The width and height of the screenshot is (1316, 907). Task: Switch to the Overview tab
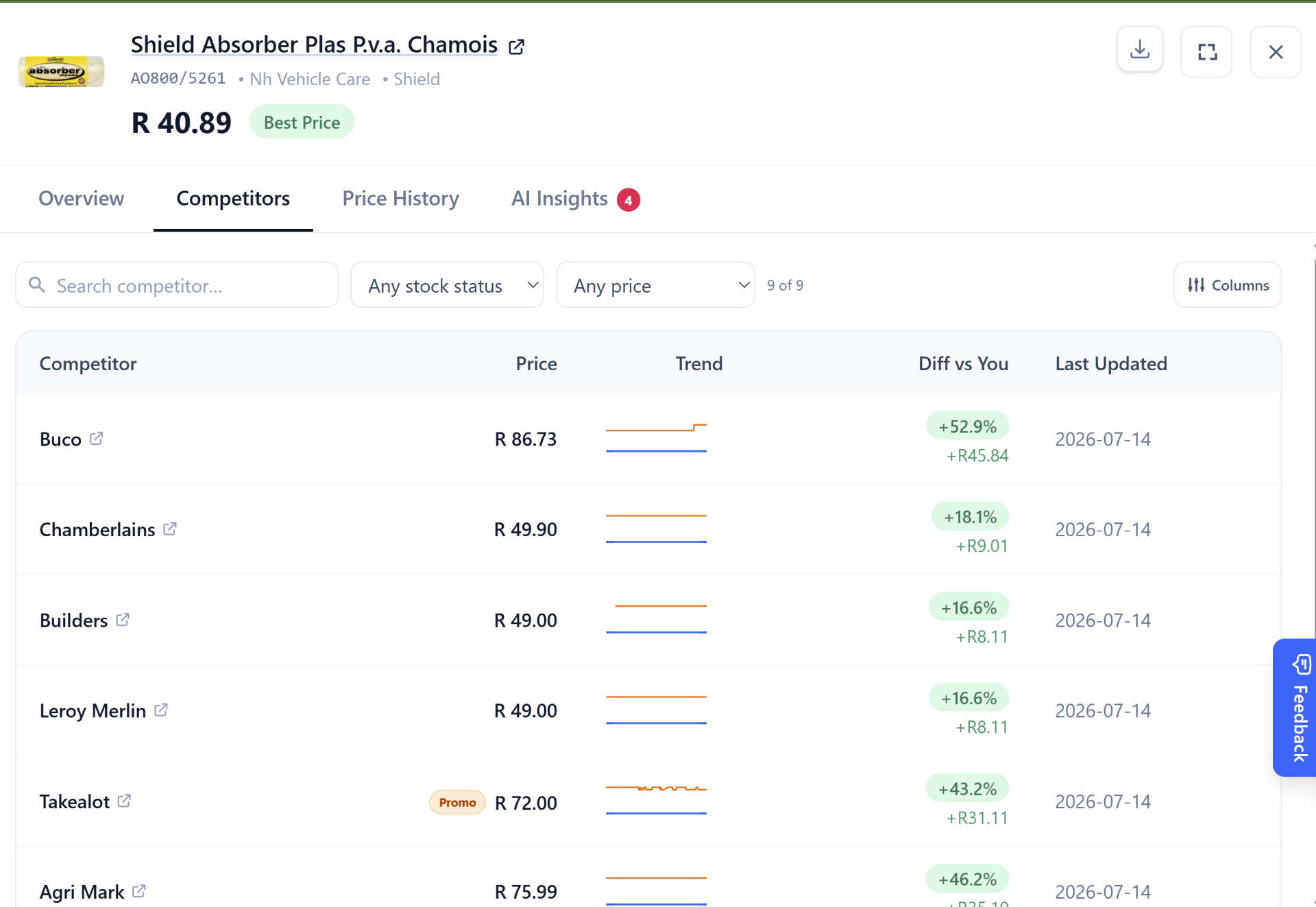(x=82, y=198)
